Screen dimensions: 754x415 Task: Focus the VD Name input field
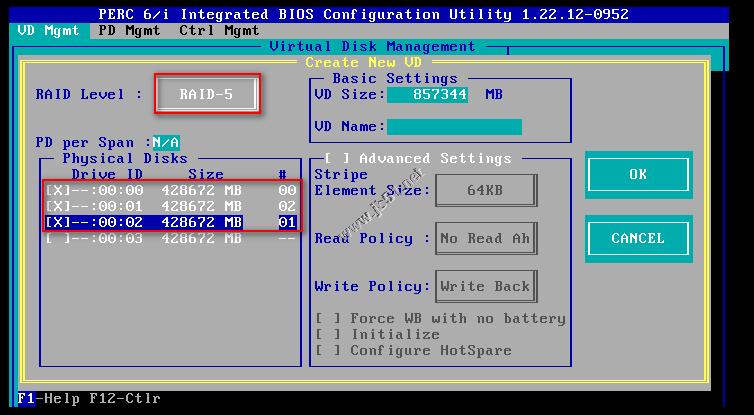454,126
